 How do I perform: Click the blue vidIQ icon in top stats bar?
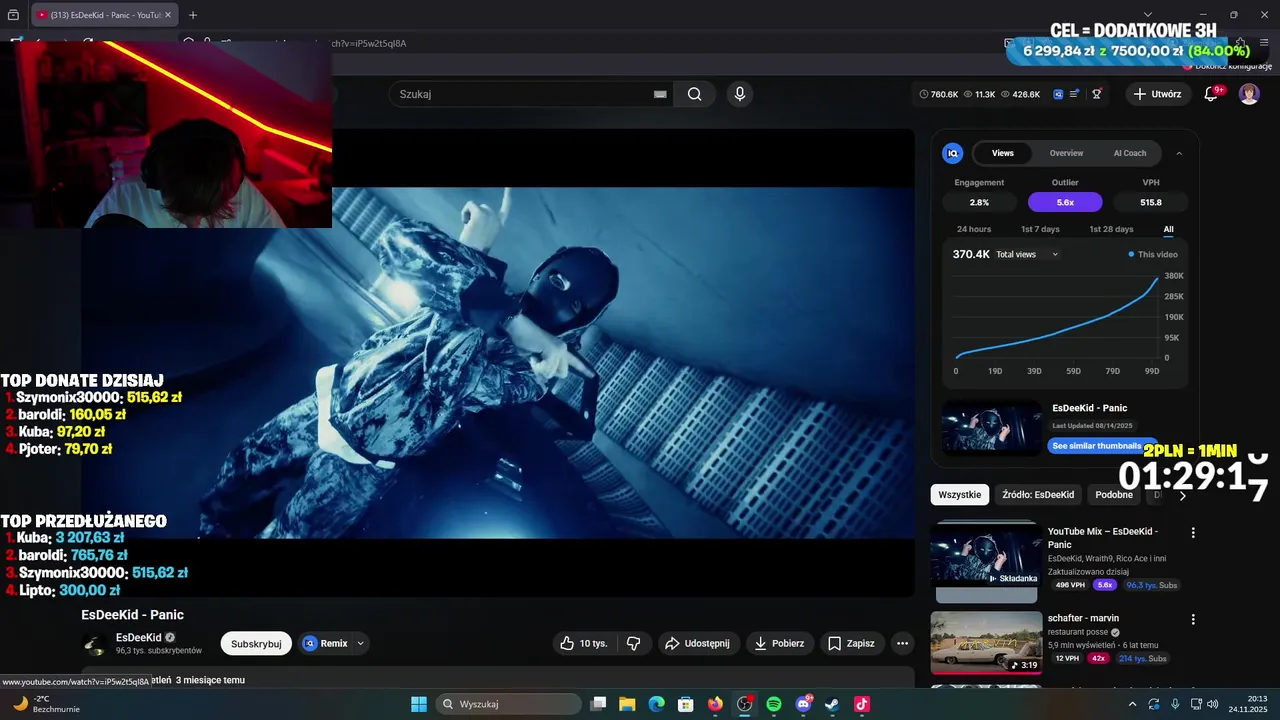pyautogui.click(x=1058, y=94)
